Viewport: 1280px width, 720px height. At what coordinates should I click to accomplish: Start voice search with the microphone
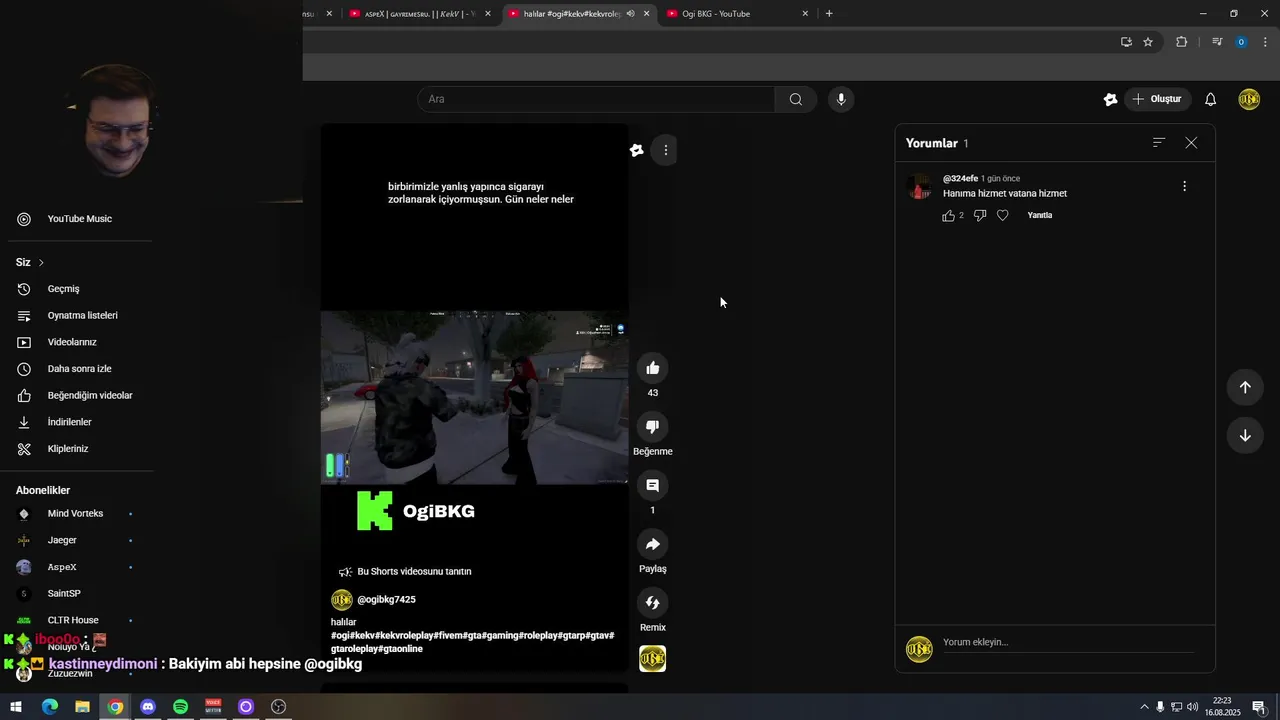[841, 99]
